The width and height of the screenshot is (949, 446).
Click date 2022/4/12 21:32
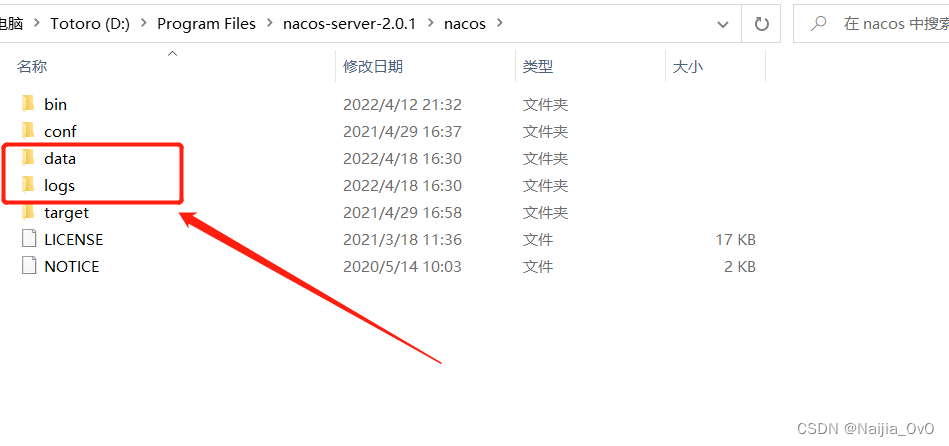(402, 104)
